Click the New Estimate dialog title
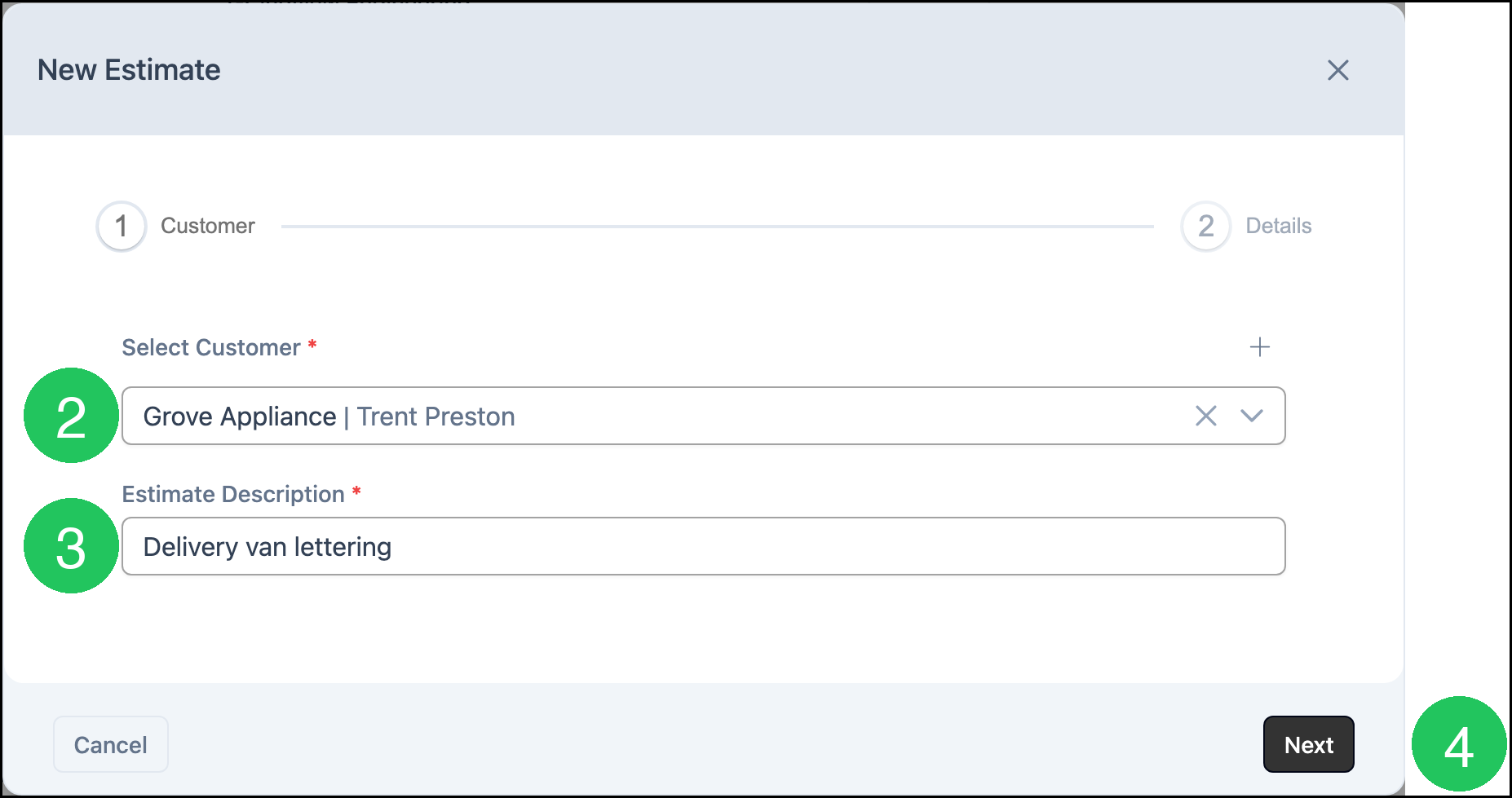The width and height of the screenshot is (1512, 798). click(129, 70)
